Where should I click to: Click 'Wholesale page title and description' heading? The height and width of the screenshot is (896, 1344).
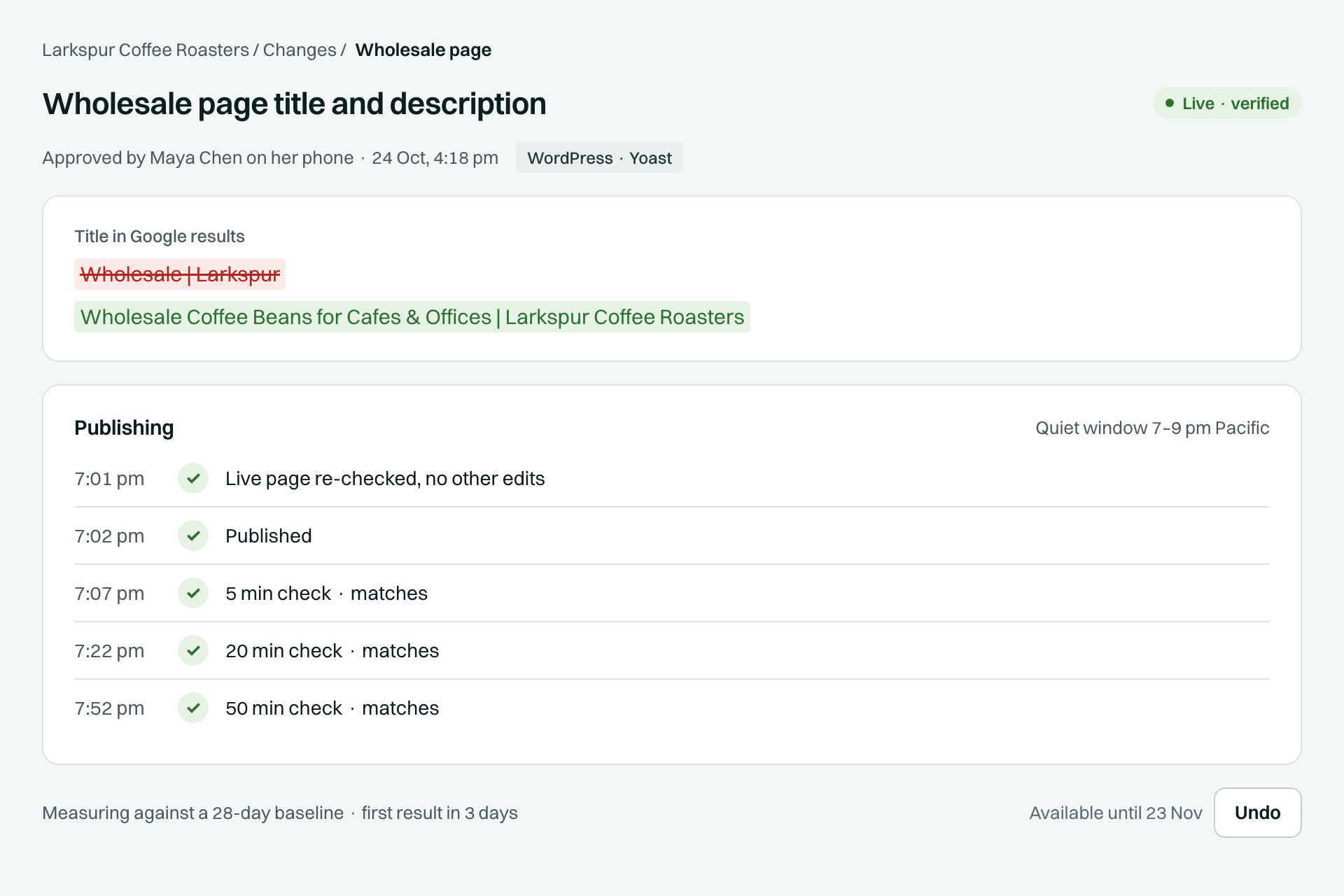point(294,104)
